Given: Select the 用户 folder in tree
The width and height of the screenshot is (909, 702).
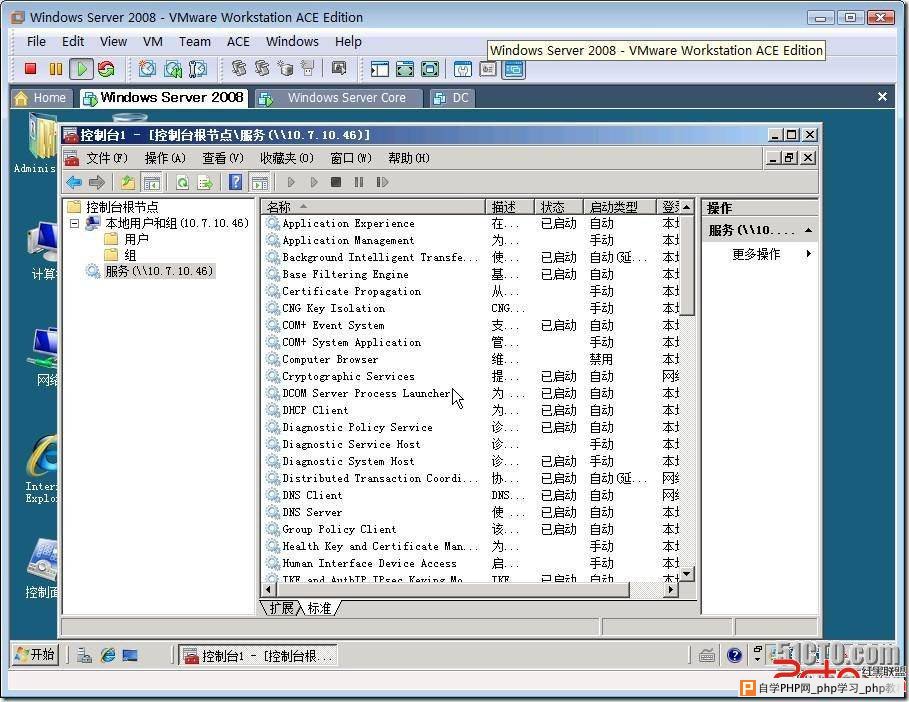Looking at the screenshot, I should 137,239.
